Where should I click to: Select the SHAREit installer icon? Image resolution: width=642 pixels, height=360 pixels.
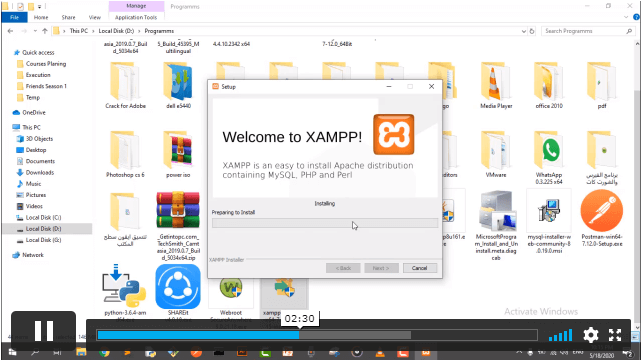178,287
